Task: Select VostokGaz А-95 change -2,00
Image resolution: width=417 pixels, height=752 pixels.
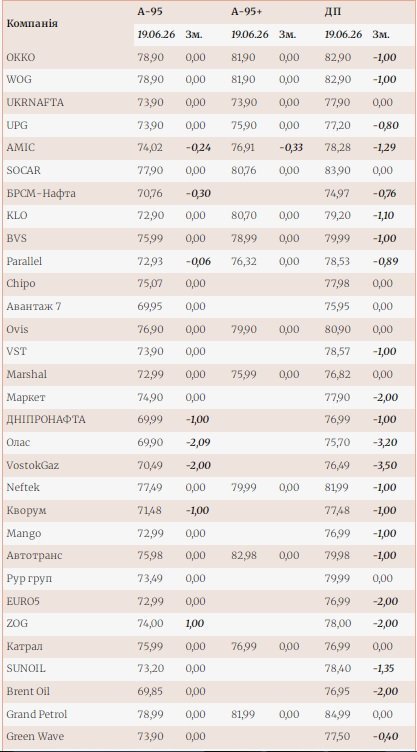Action: pyautogui.click(x=198, y=465)
